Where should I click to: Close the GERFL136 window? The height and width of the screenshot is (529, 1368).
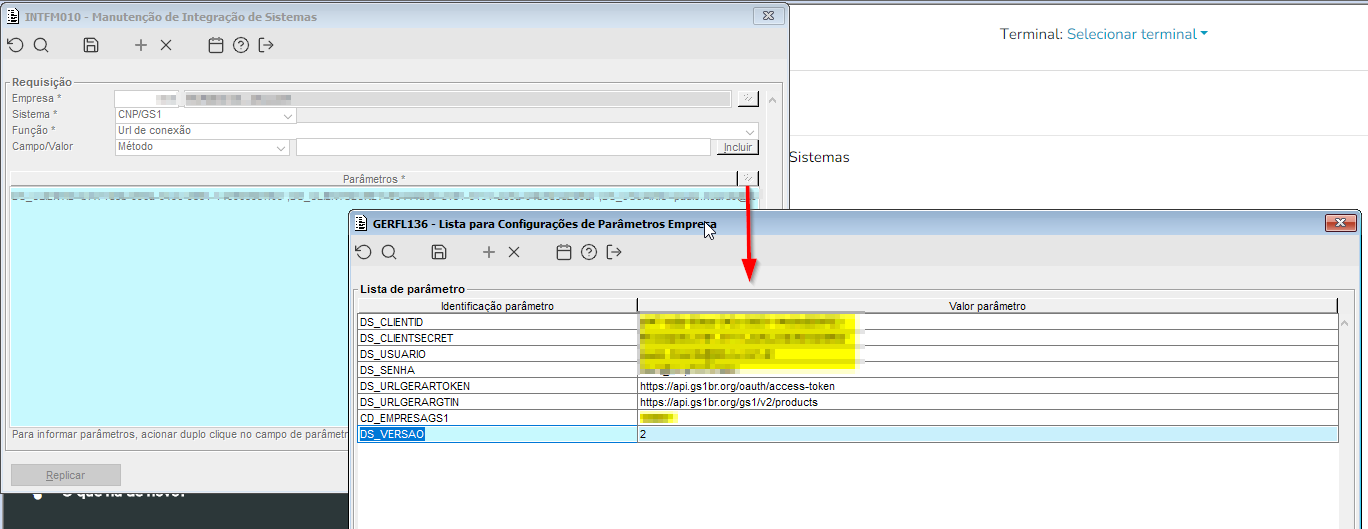pyautogui.click(x=1339, y=222)
